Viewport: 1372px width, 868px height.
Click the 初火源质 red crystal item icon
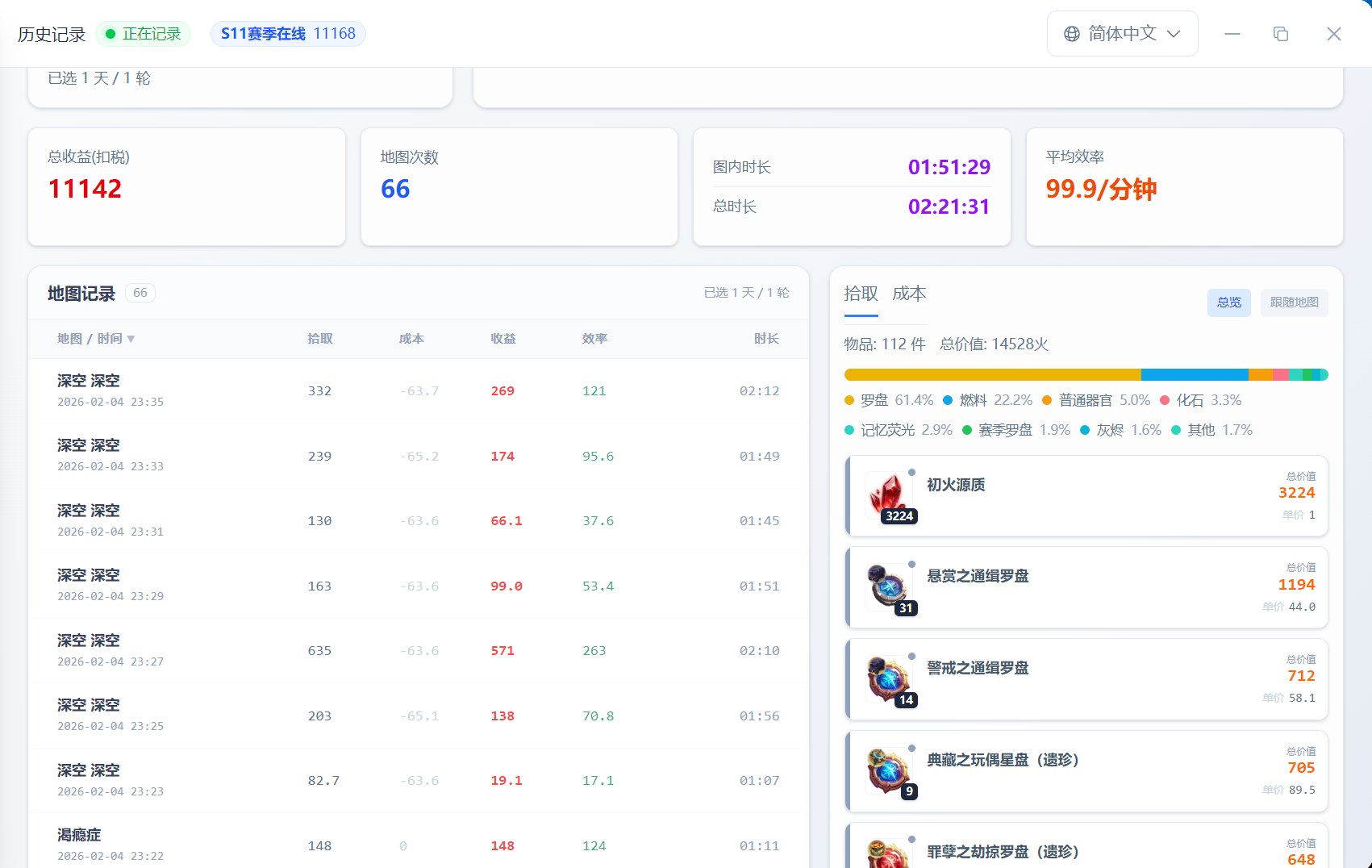coord(888,495)
